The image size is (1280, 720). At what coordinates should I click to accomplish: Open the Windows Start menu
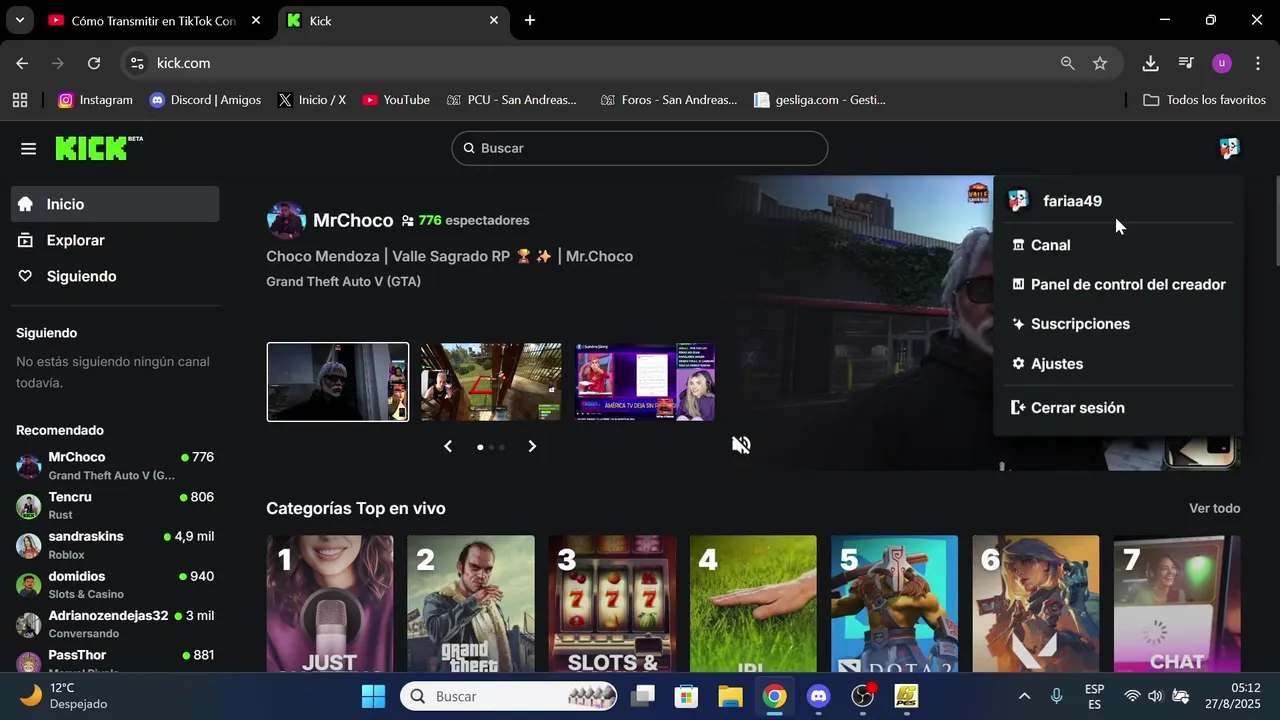pos(373,696)
